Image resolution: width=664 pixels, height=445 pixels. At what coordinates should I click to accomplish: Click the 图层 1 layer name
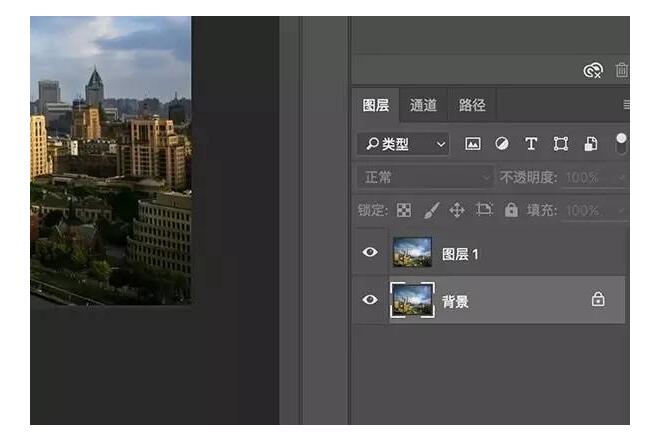pyautogui.click(x=460, y=254)
